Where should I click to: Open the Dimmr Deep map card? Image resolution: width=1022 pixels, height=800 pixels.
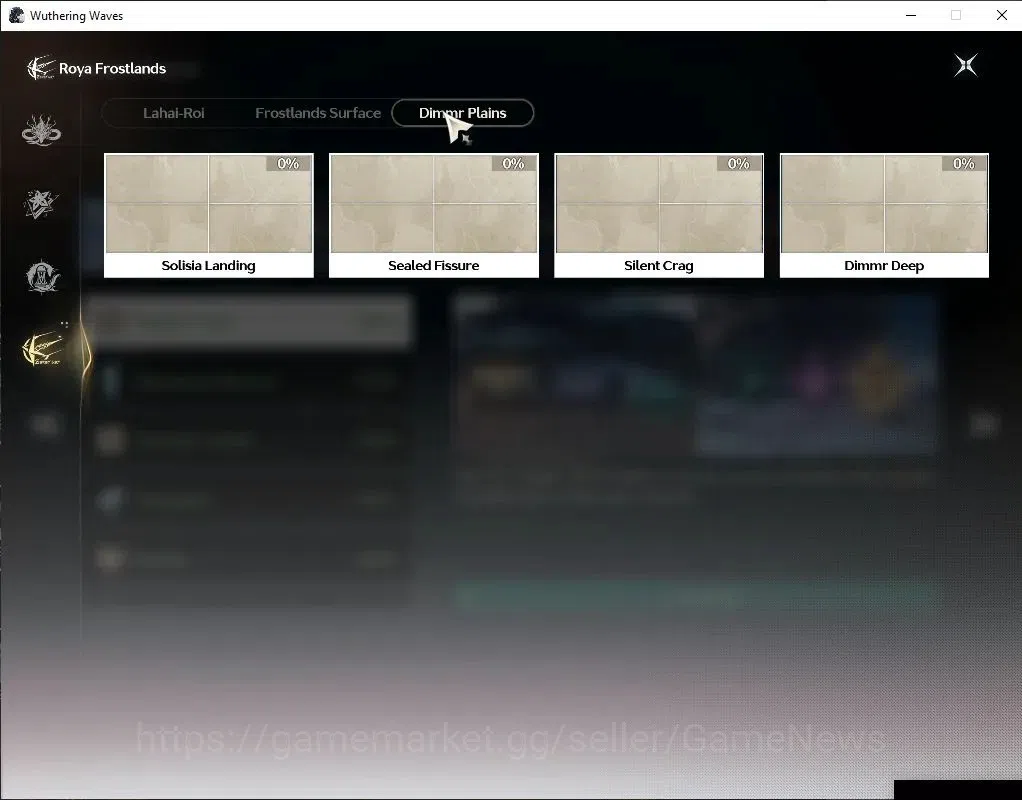point(884,216)
